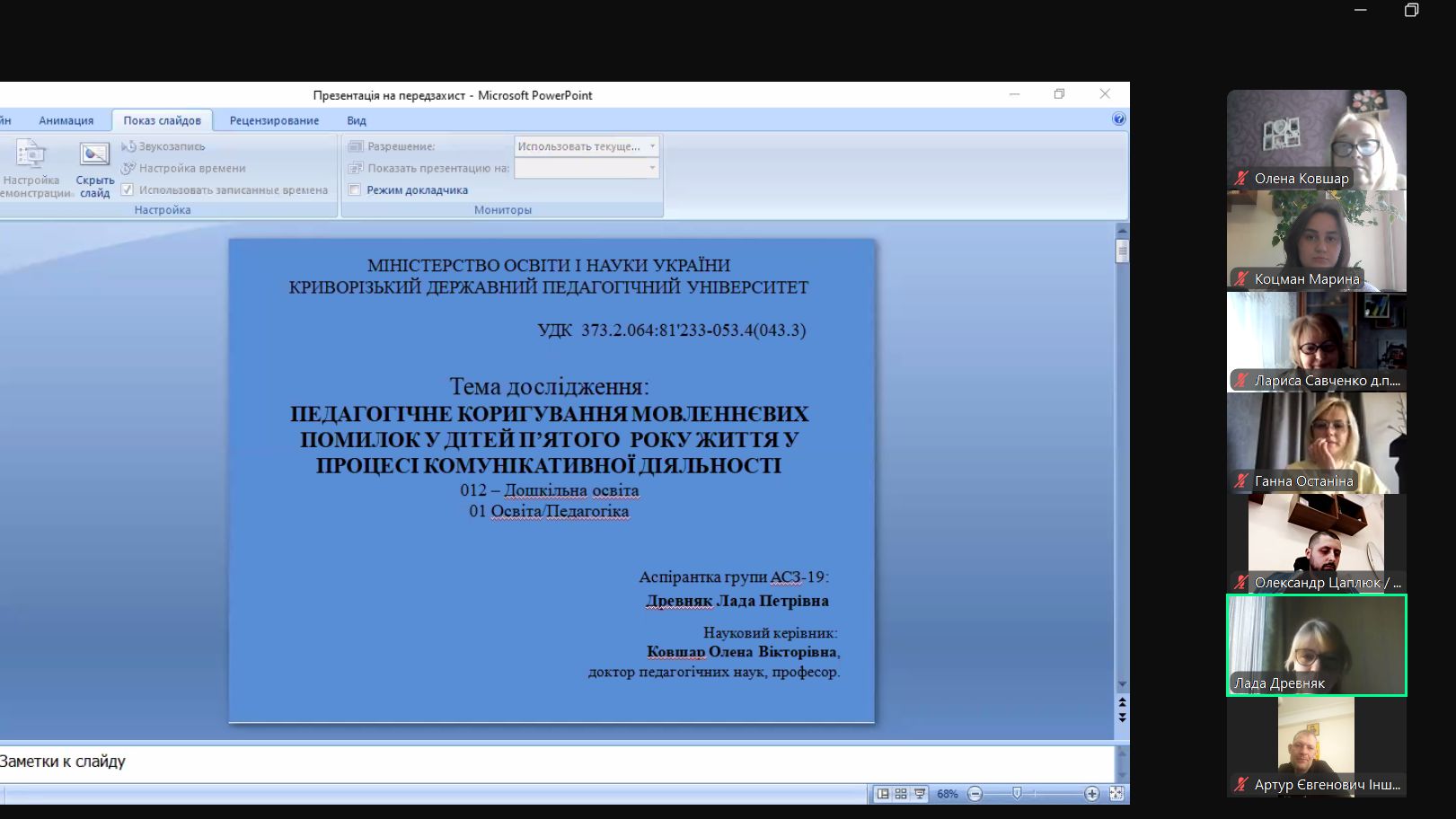
Task: Select Олена Ковшар's video thumbnail
Action: 1316,139
